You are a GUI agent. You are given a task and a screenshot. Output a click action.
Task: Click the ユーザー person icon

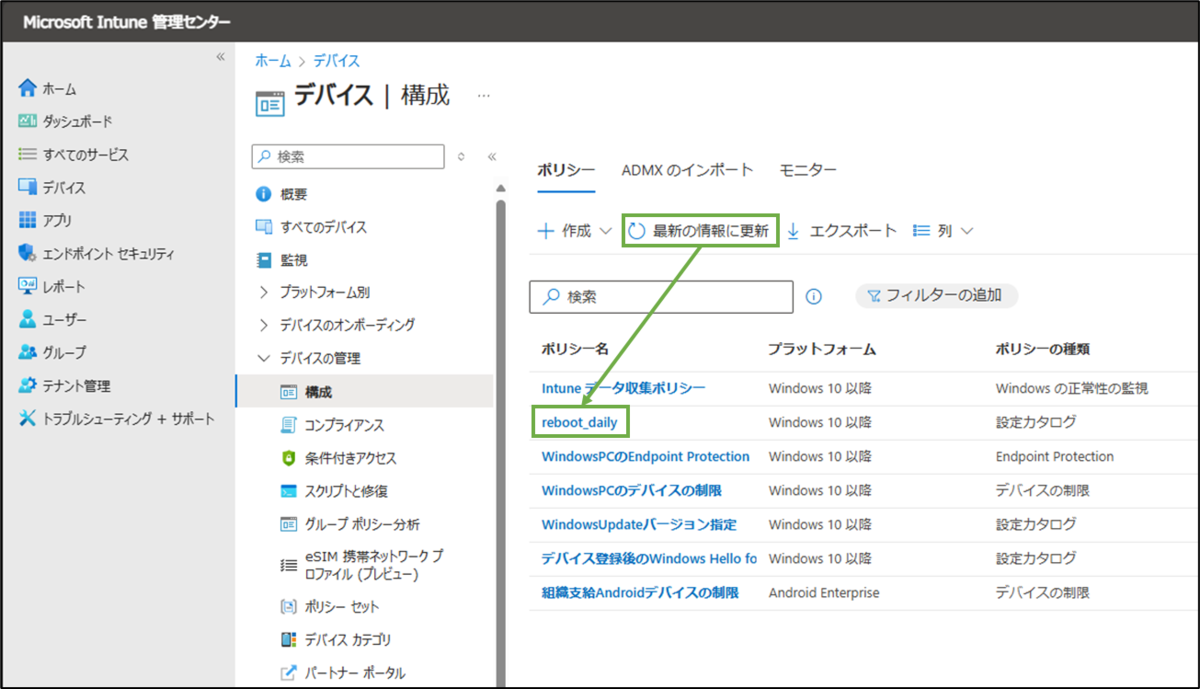point(27,319)
